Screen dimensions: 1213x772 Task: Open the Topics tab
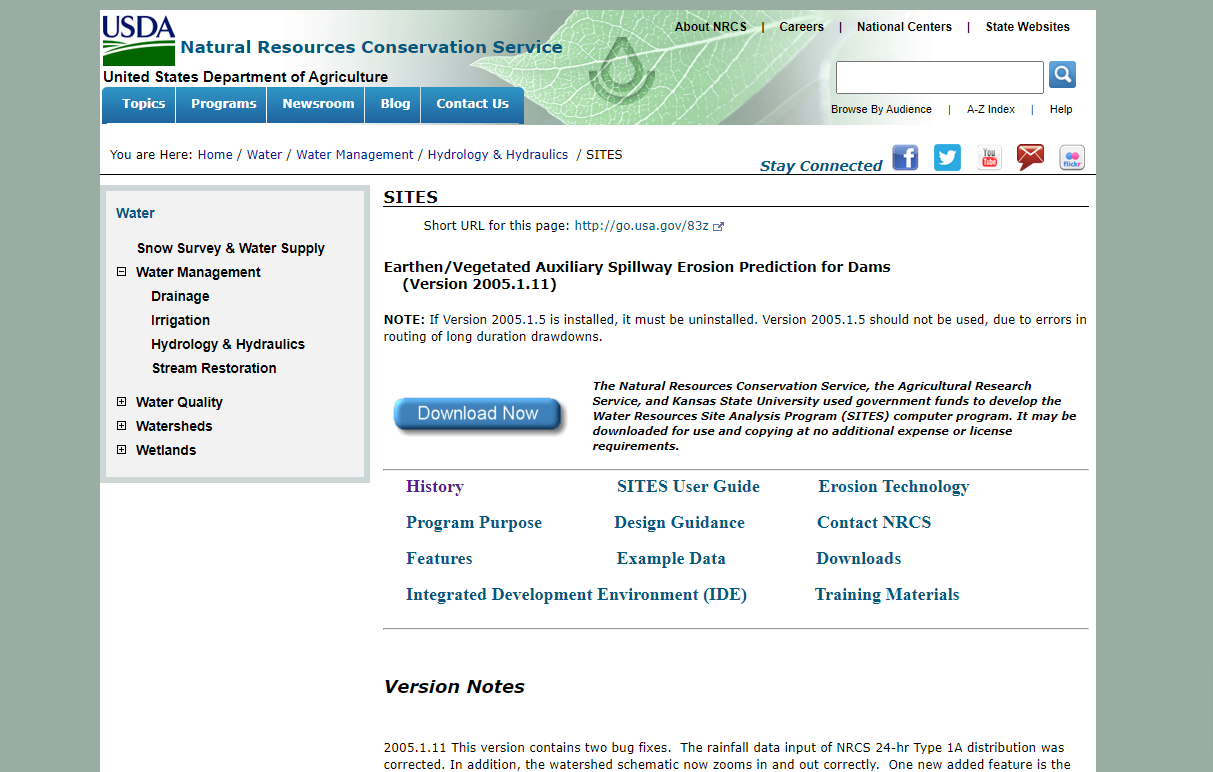tap(143, 104)
